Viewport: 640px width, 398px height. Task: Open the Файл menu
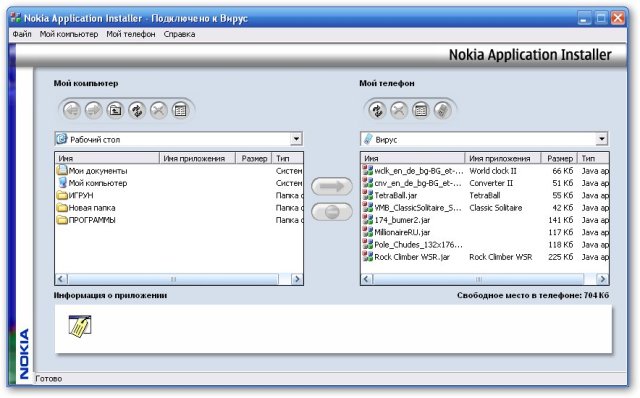22,34
